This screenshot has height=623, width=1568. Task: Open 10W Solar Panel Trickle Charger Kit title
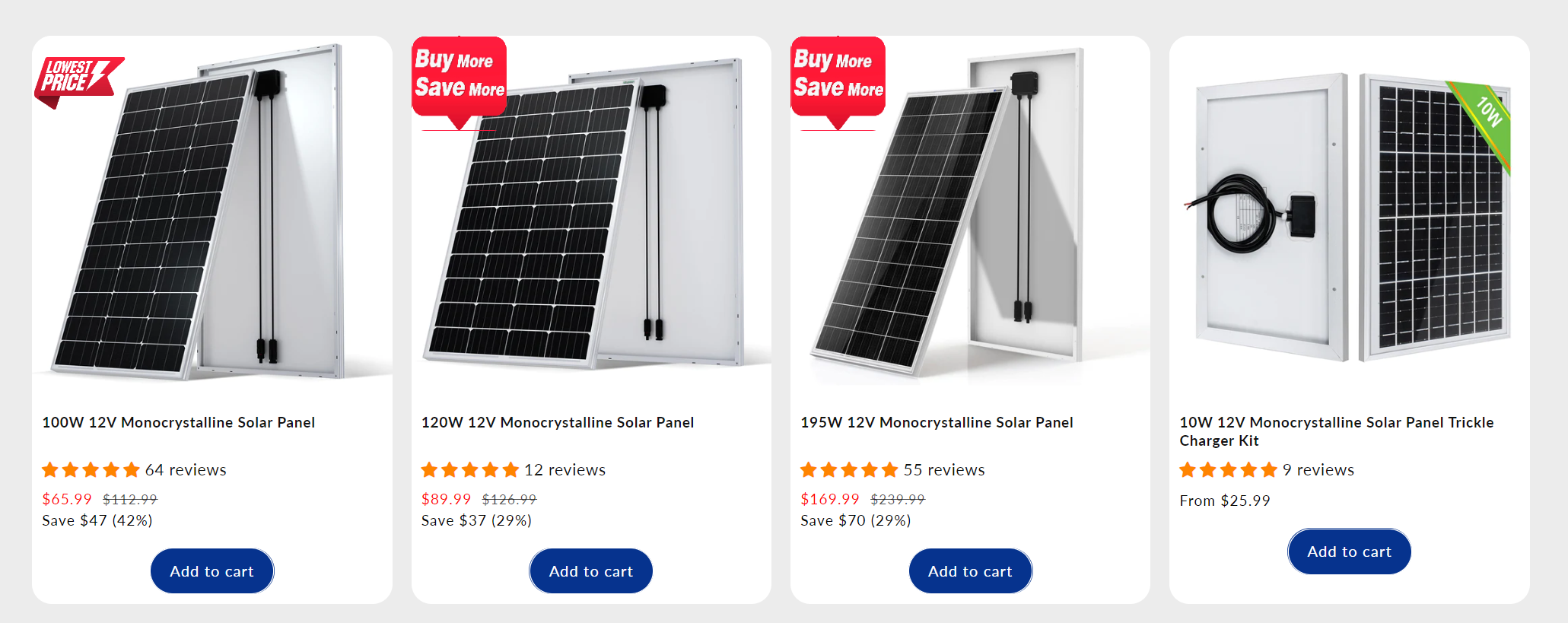[x=1336, y=431]
